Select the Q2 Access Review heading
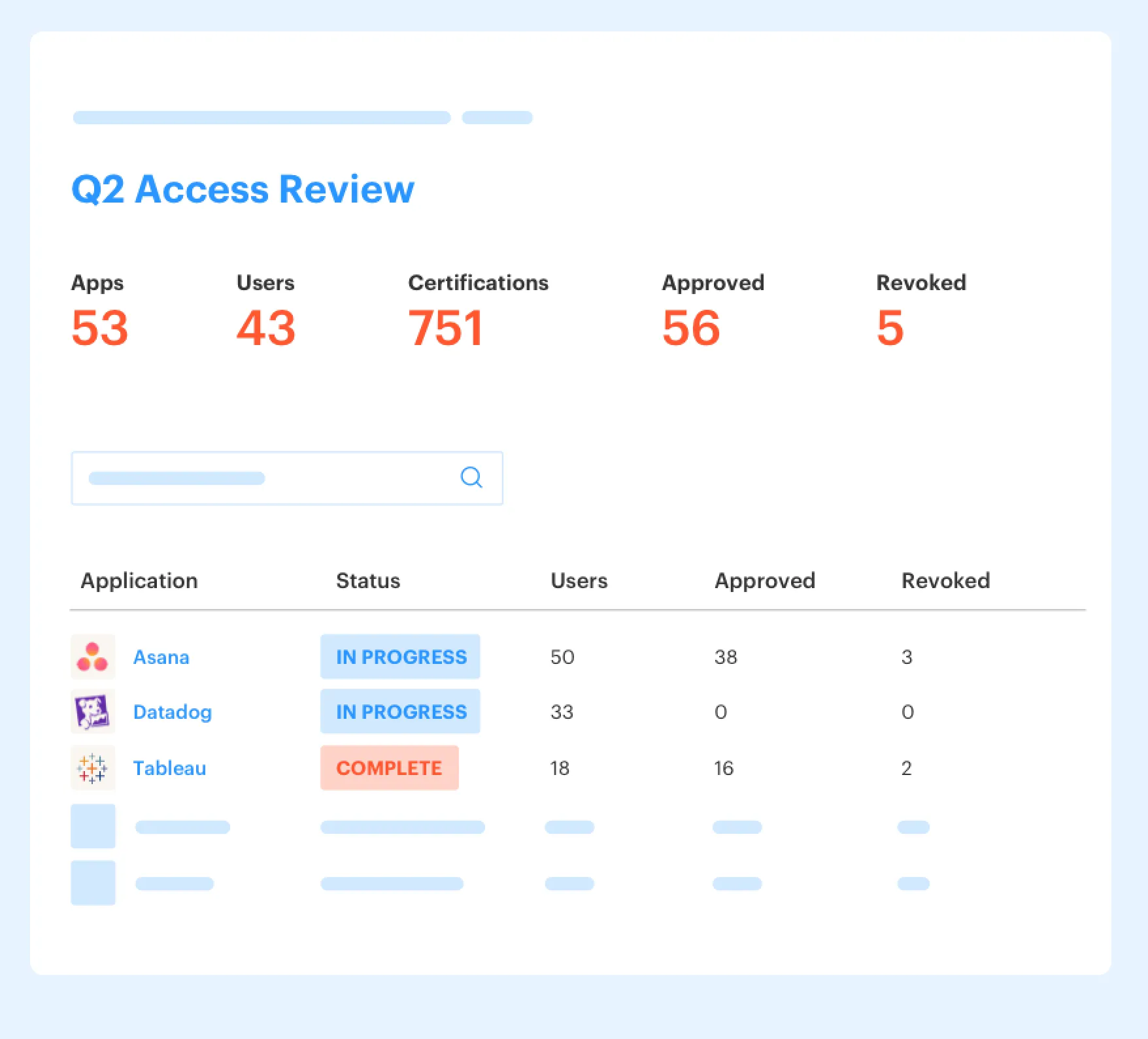This screenshot has width=1148, height=1039. (243, 190)
